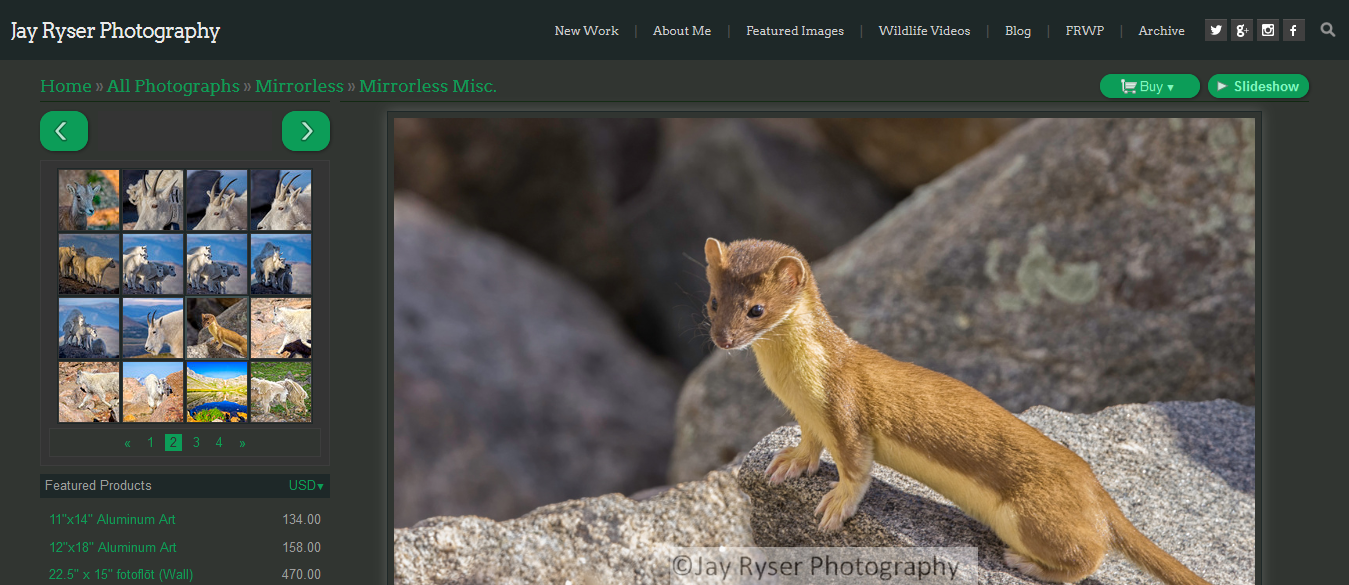Expand the Buy dropdown menu

tap(1149, 87)
